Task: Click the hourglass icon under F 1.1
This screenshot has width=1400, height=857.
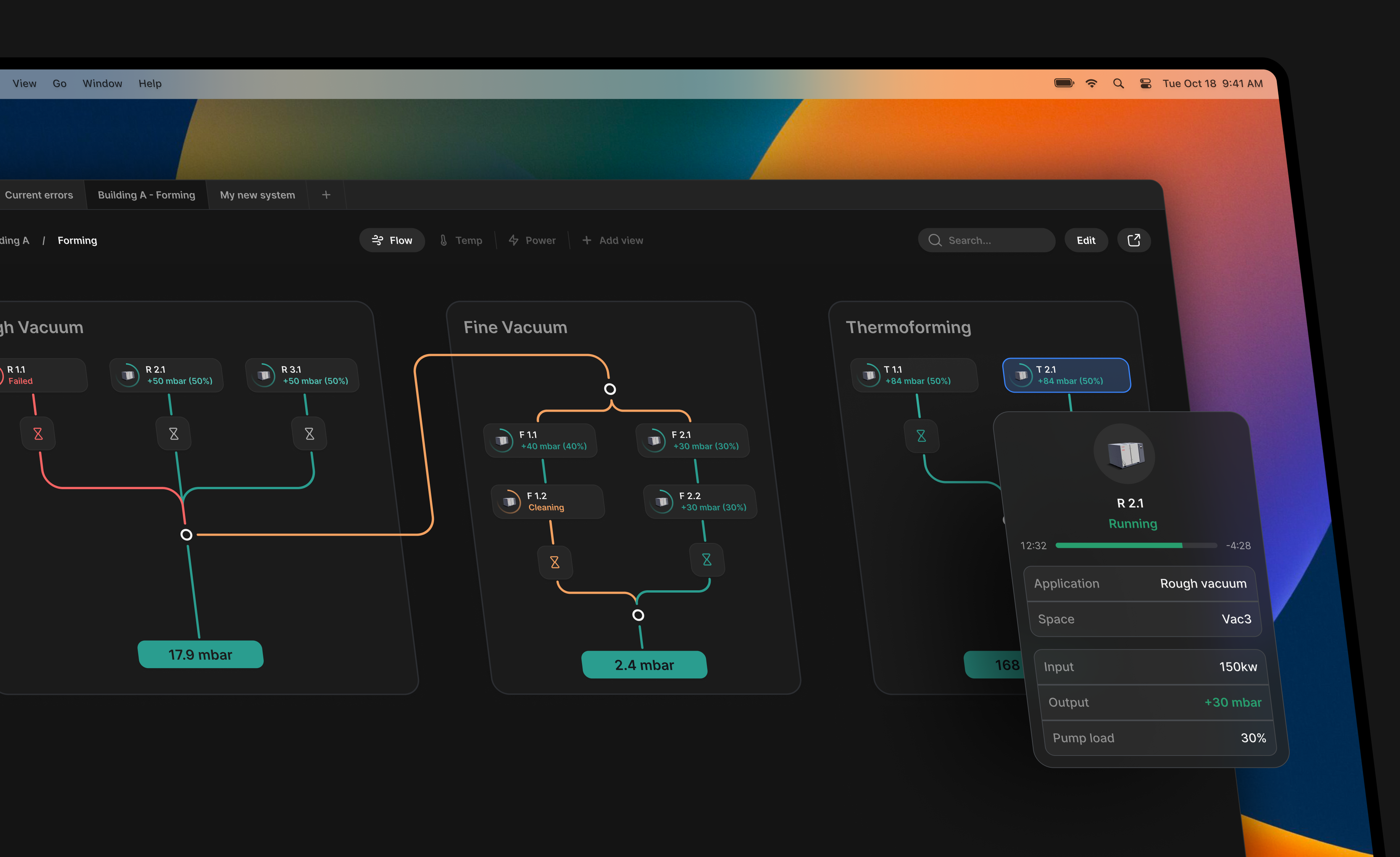Action: (x=555, y=562)
